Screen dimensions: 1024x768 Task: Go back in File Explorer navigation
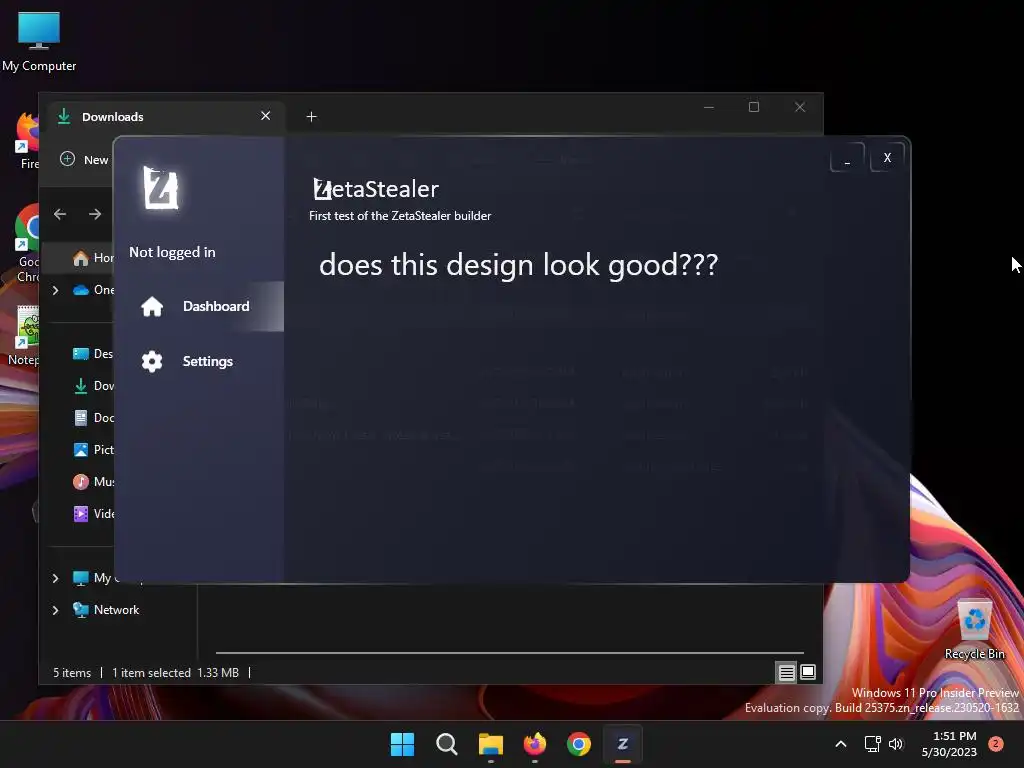tap(60, 214)
